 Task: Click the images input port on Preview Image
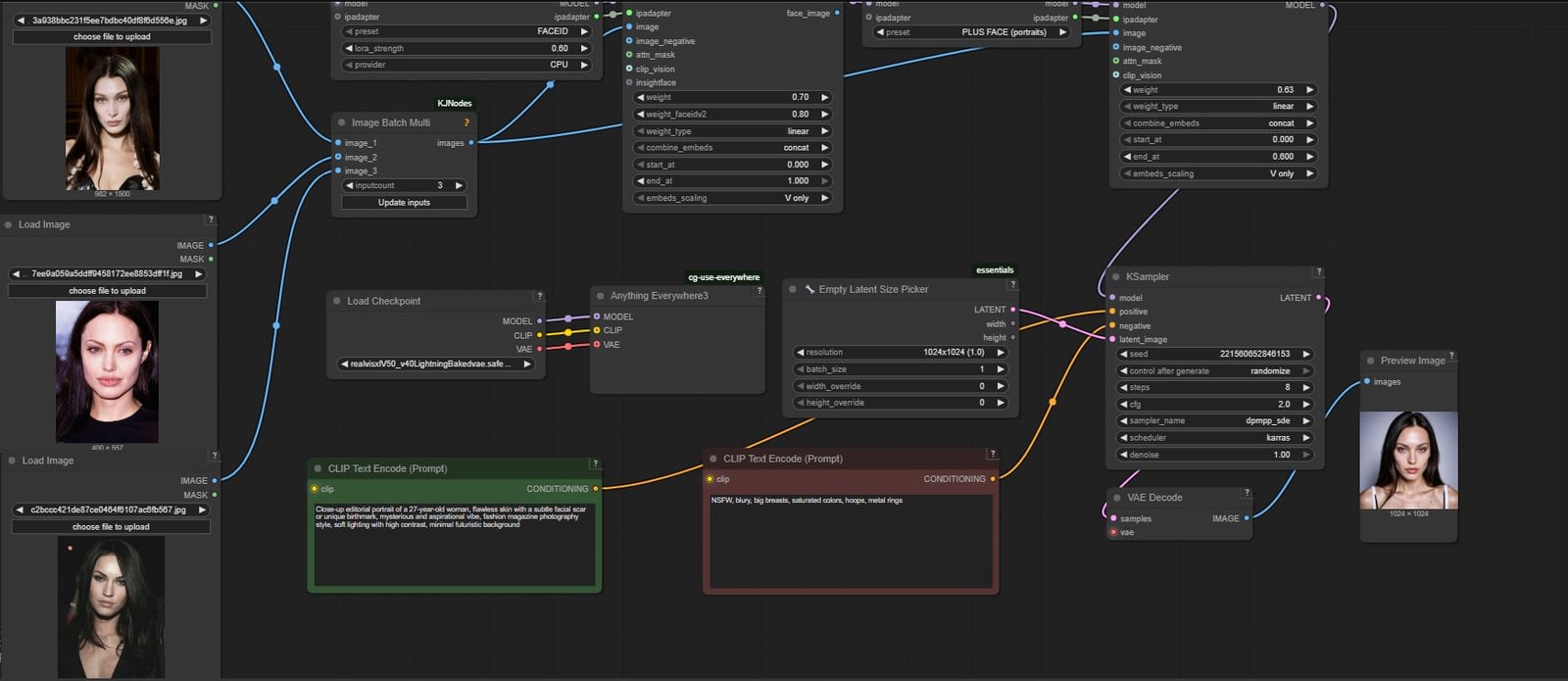click(x=1367, y=382)
